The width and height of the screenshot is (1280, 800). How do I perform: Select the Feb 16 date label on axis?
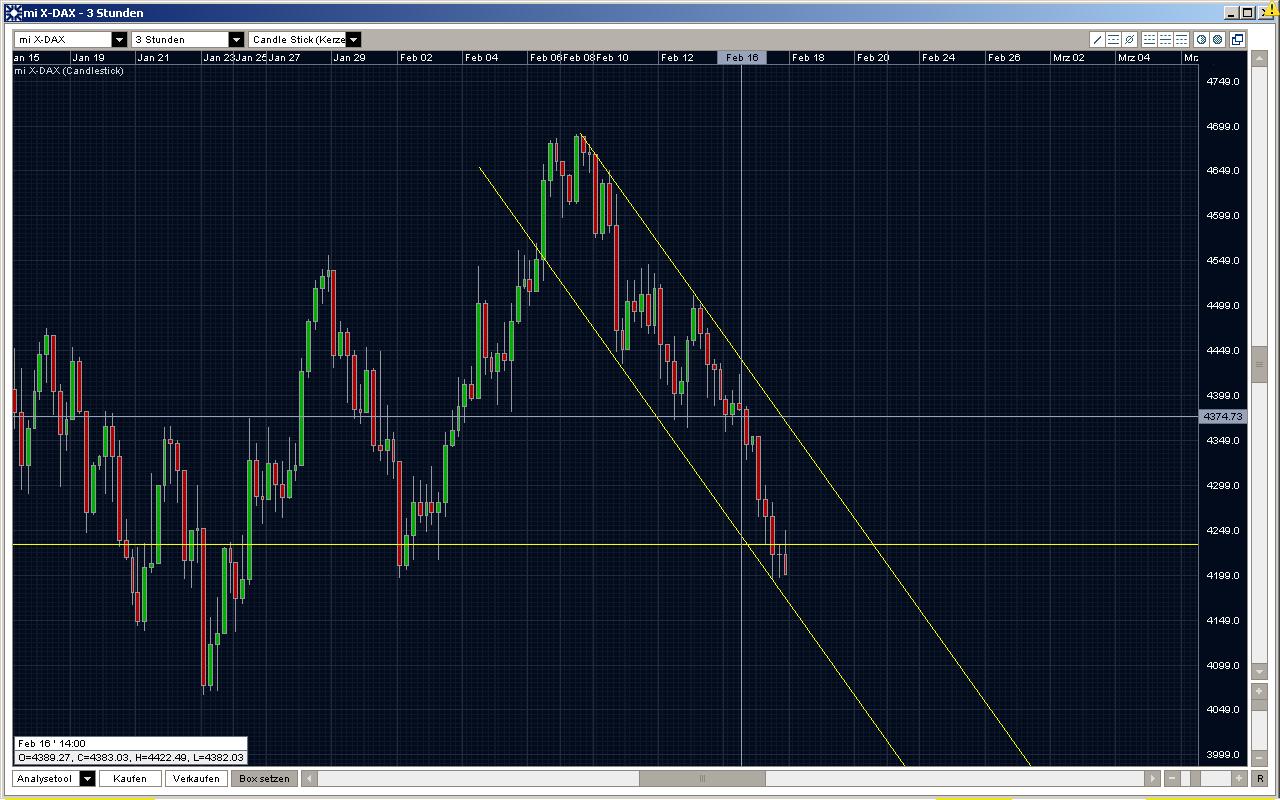pyautogui.click(x=742, y=57)
